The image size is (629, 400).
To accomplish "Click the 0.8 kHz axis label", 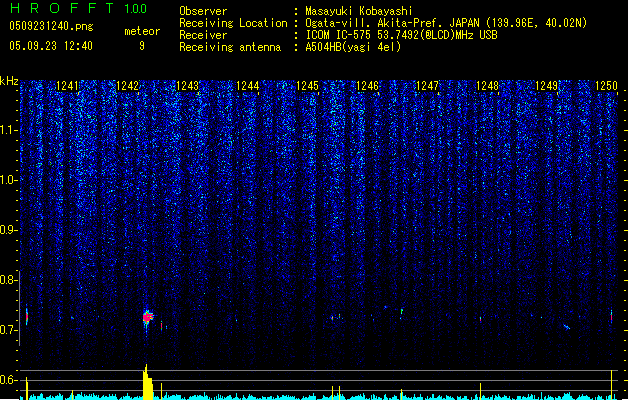I will point(8,280).
